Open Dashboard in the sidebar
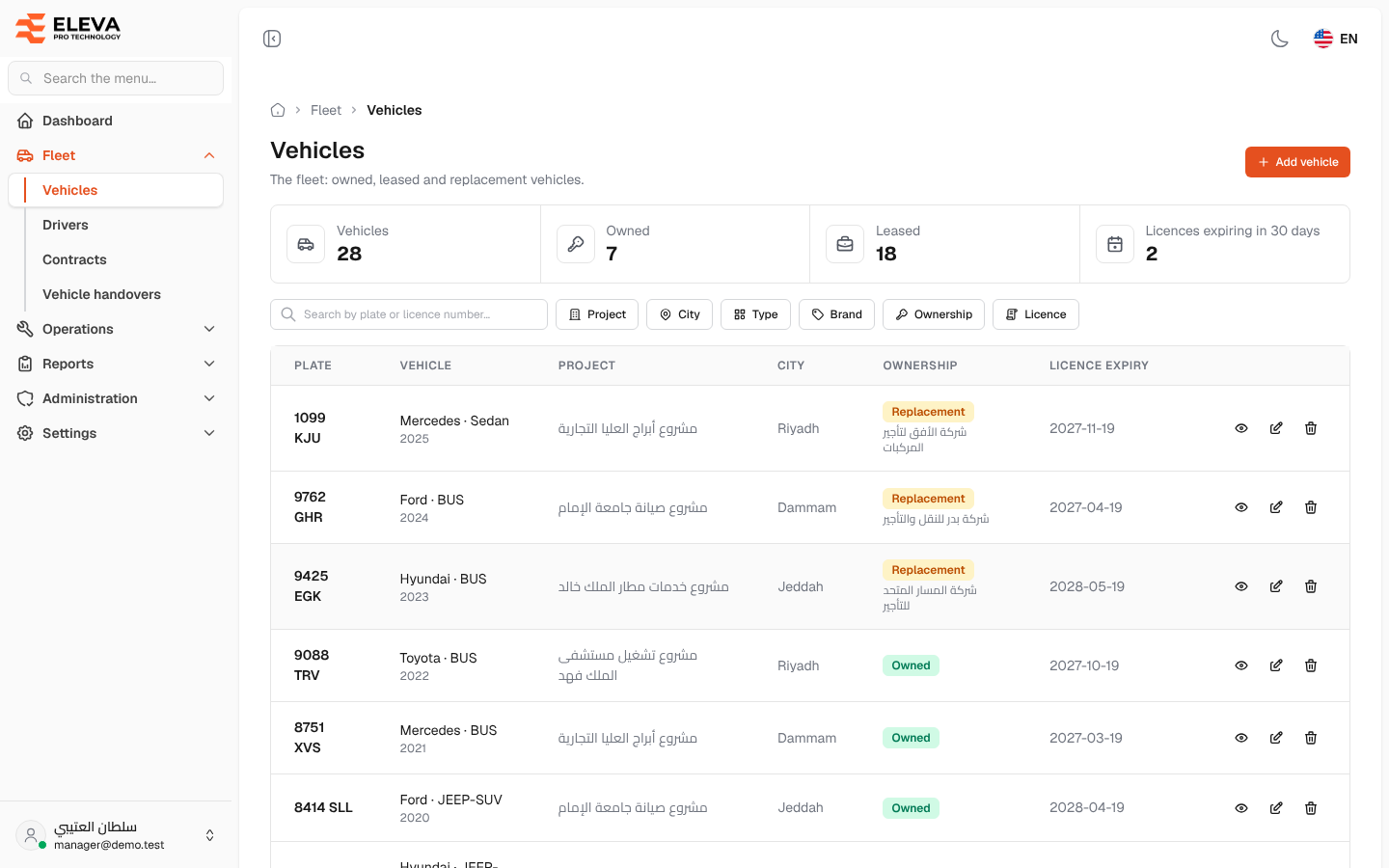Image resolution: width=1389 pixels, height=868 pixels. point(116,121)
